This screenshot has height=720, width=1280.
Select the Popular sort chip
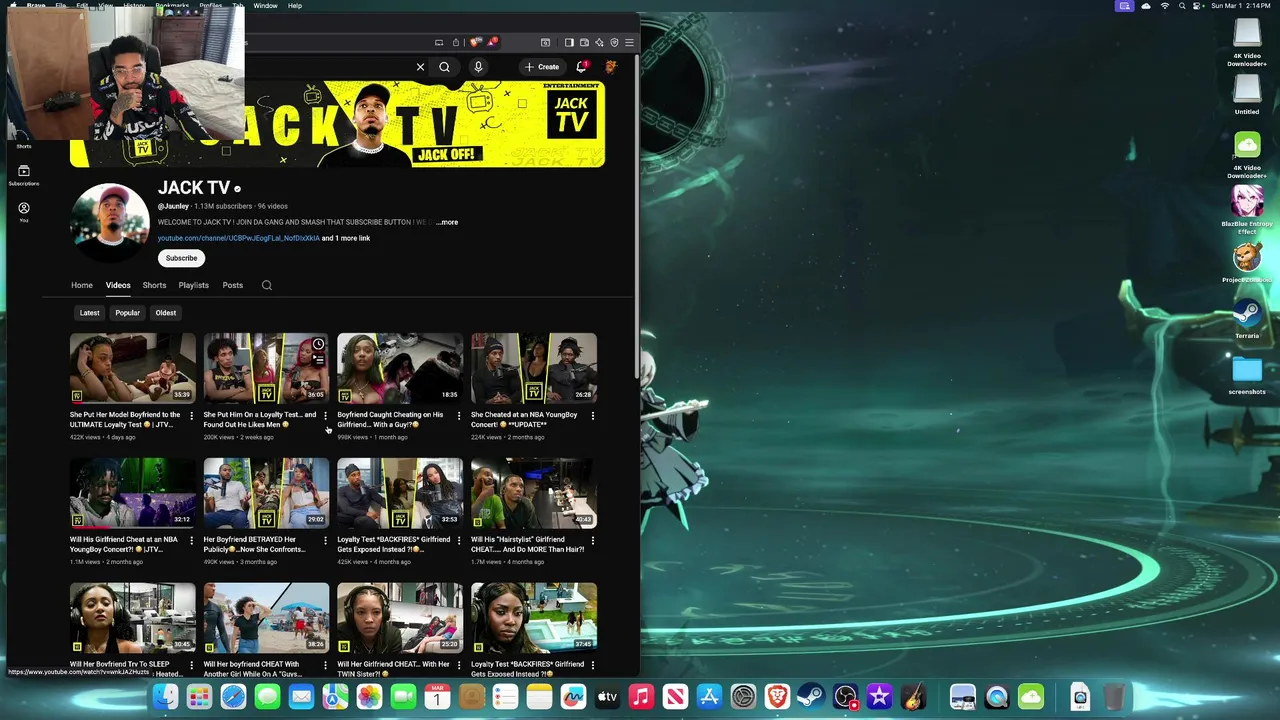pos(127,313)
